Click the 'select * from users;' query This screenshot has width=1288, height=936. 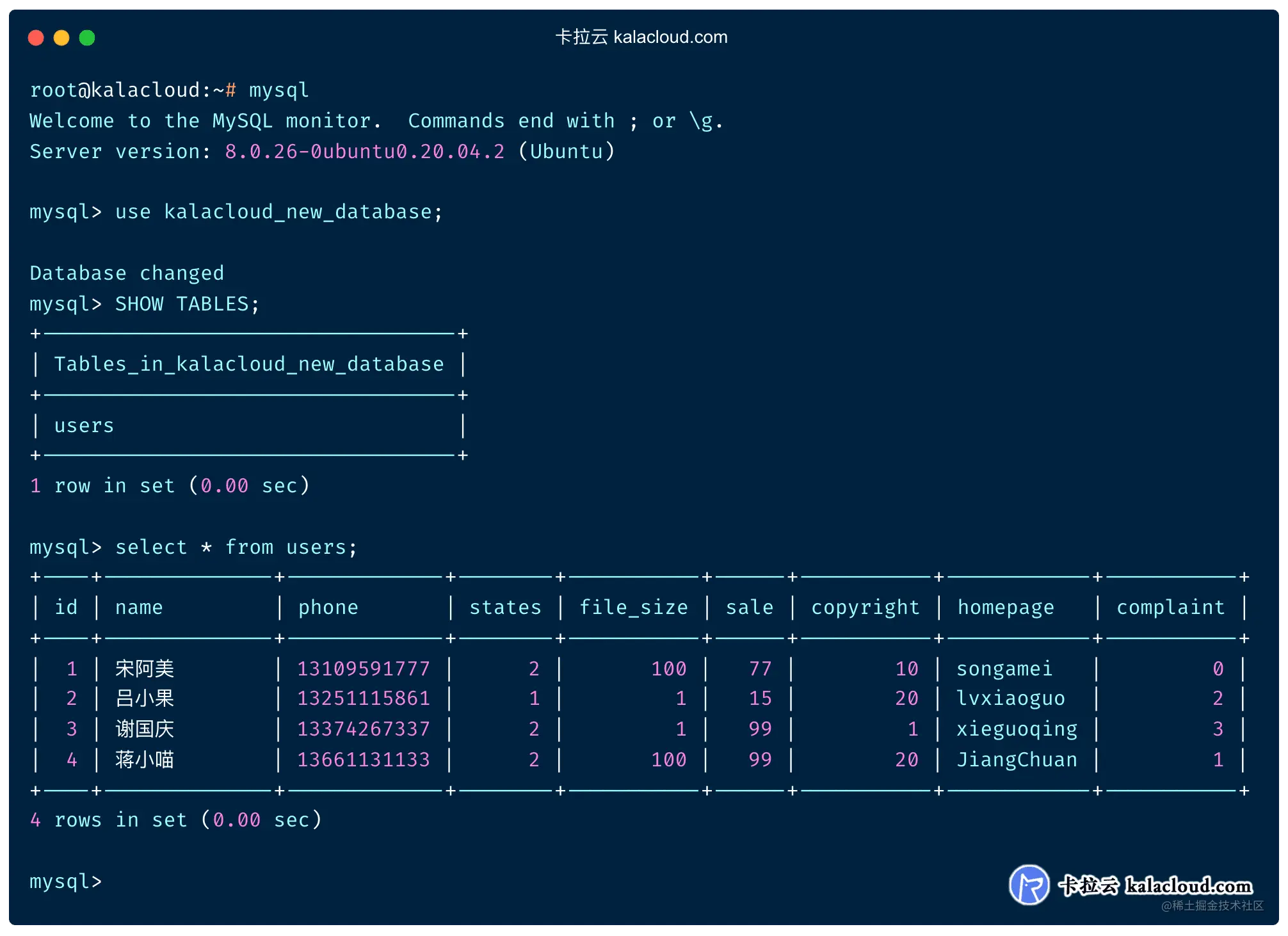click(236, 547)
